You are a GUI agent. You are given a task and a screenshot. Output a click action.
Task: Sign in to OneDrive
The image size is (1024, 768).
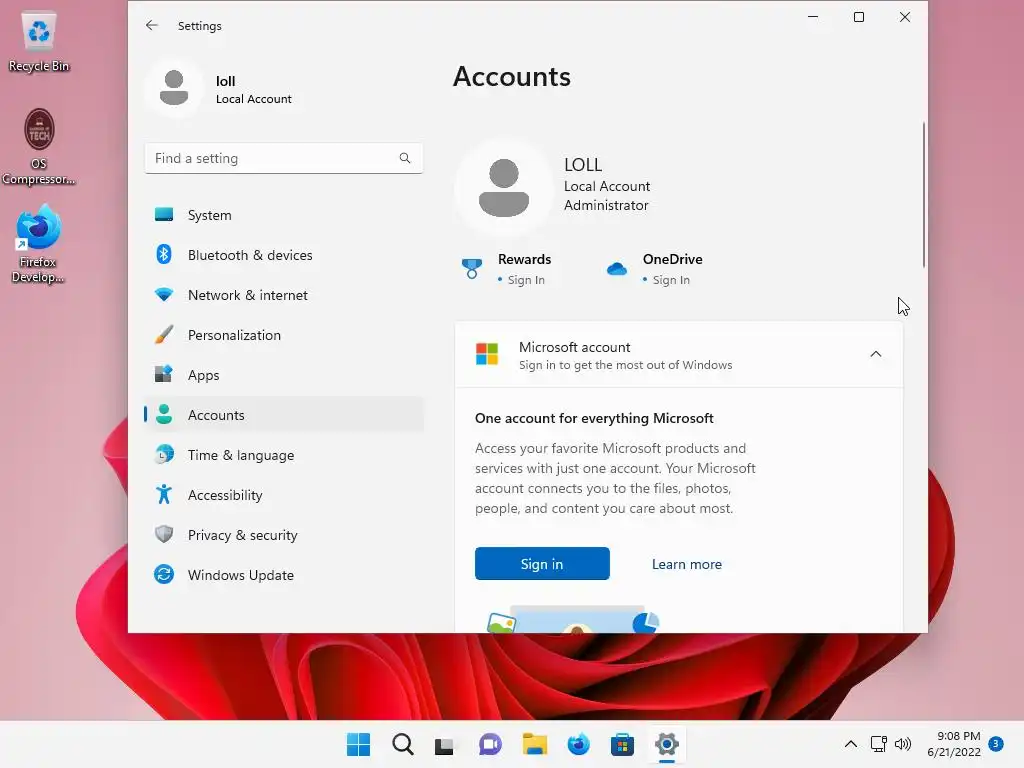671,280
